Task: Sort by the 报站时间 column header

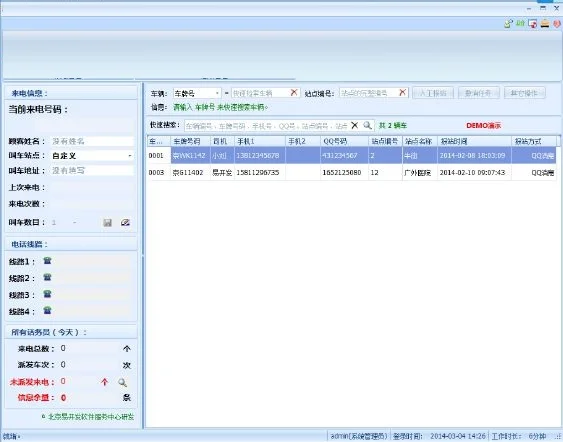Action: click(474, 141)
